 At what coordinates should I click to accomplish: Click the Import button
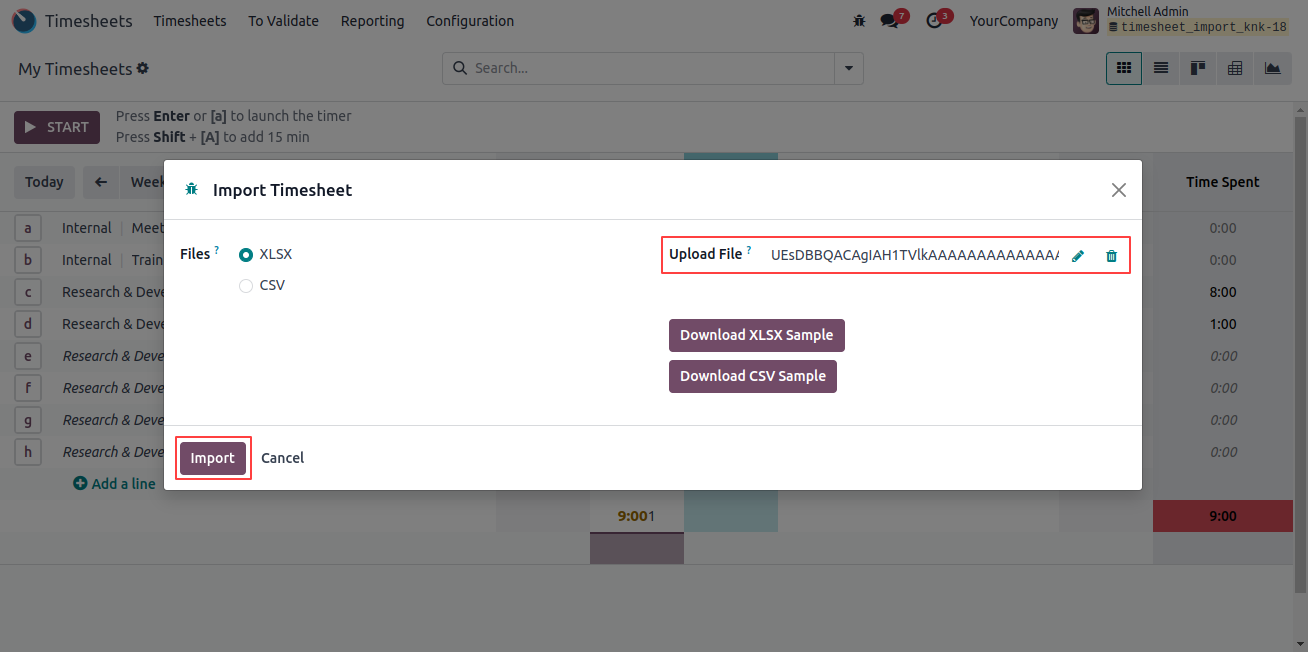click(x=212, y=458)
